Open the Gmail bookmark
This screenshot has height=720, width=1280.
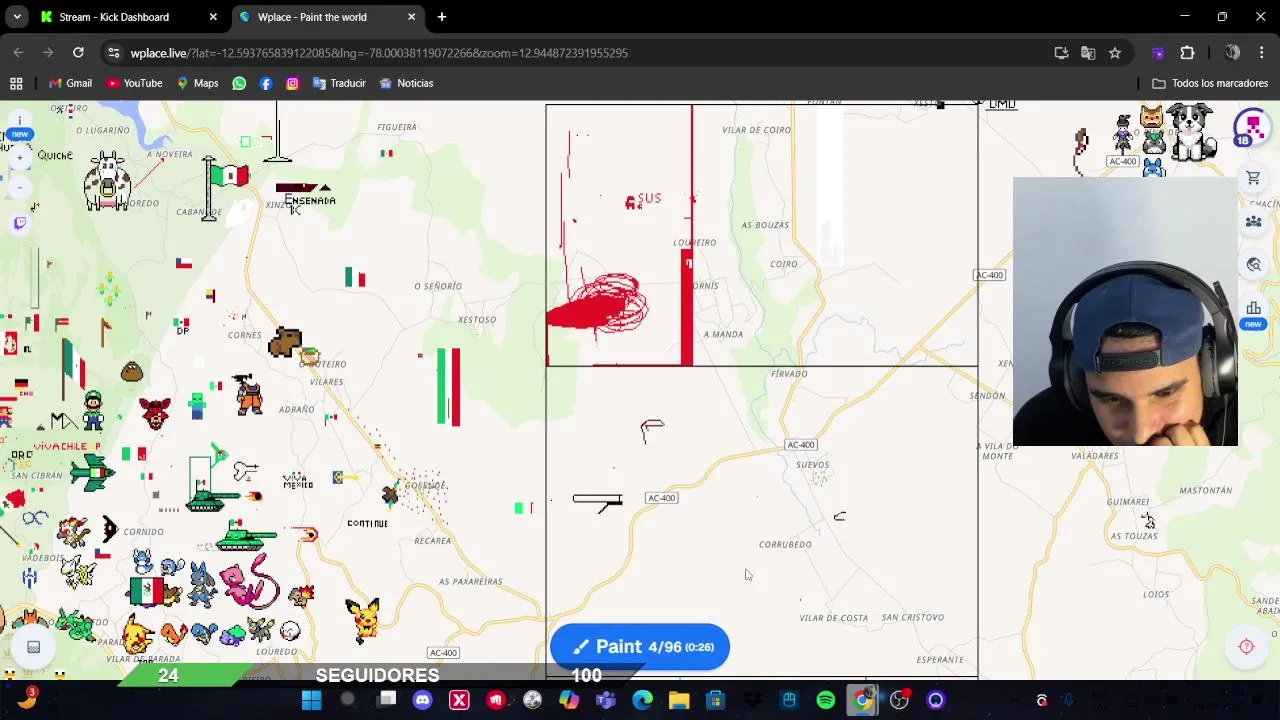pos(69,83)
